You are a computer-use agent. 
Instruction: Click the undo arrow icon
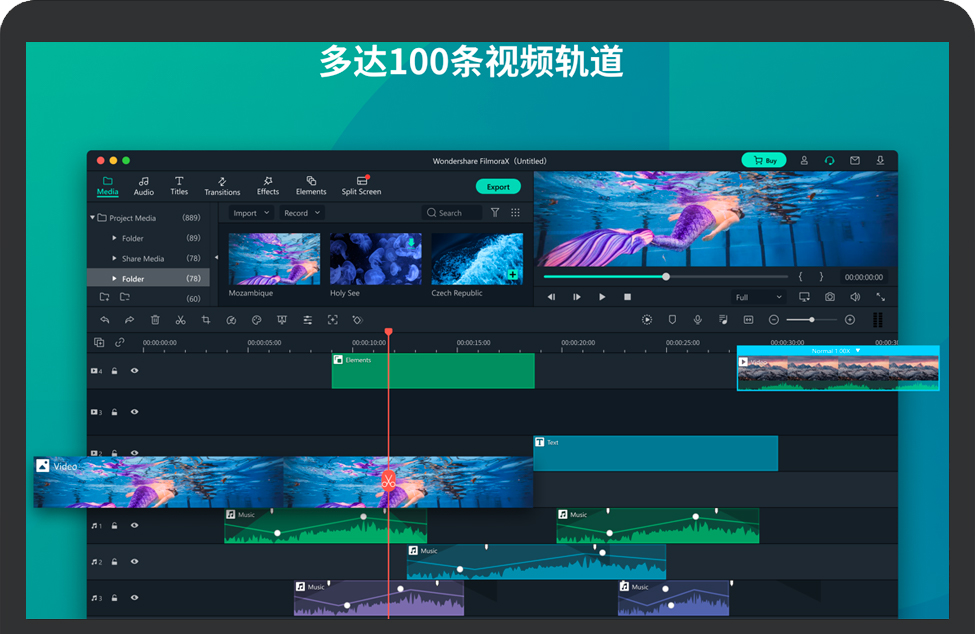104,320
